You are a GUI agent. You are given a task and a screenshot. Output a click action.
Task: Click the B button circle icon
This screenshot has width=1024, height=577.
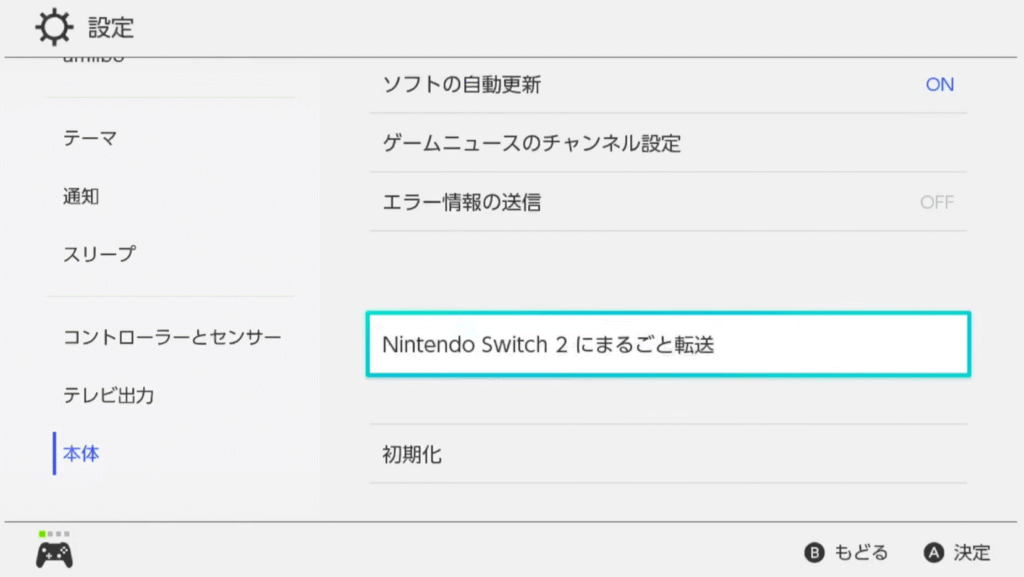click(x=814, y=553)
